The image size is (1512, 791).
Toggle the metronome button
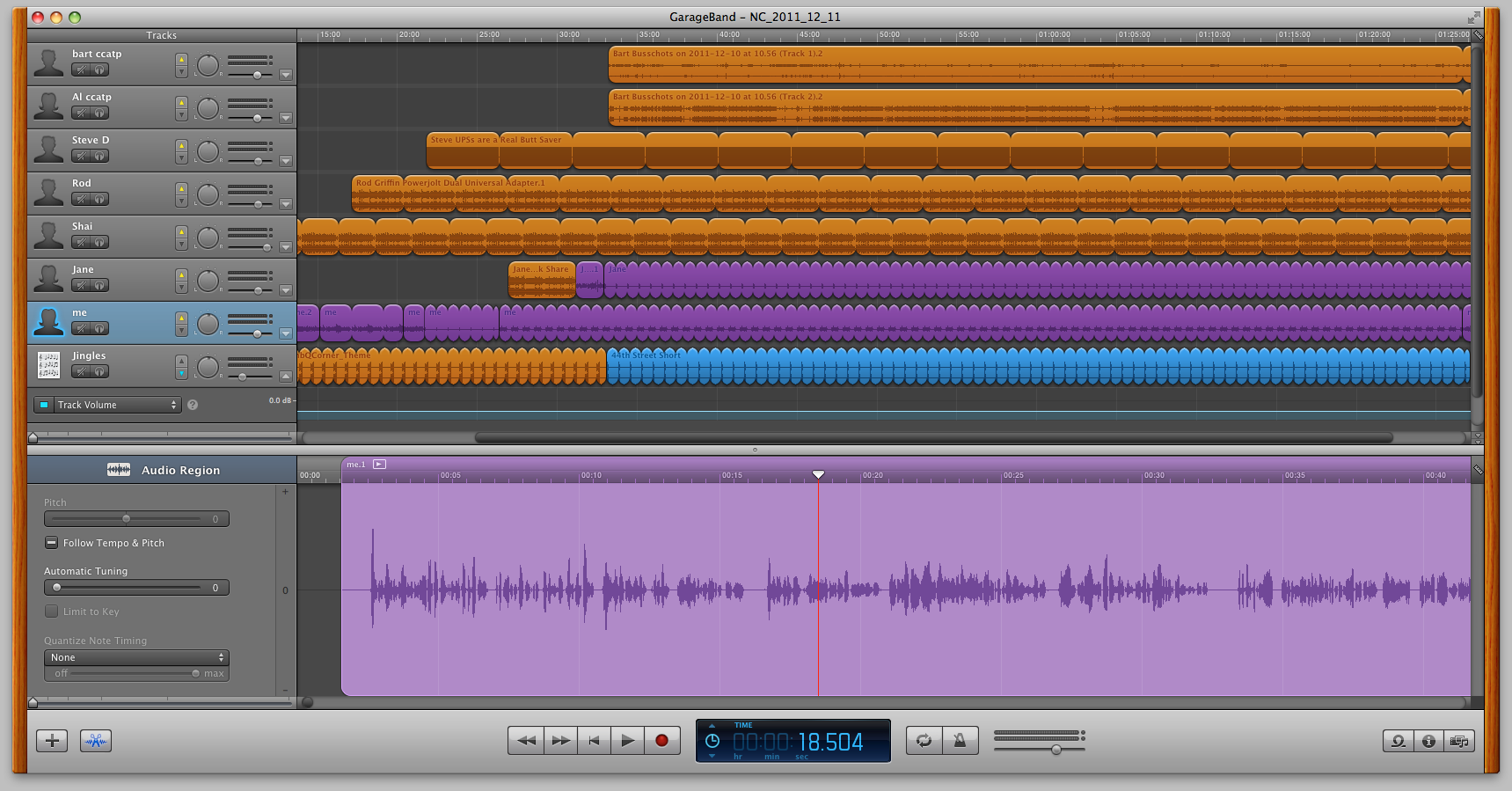click(960, 741)
